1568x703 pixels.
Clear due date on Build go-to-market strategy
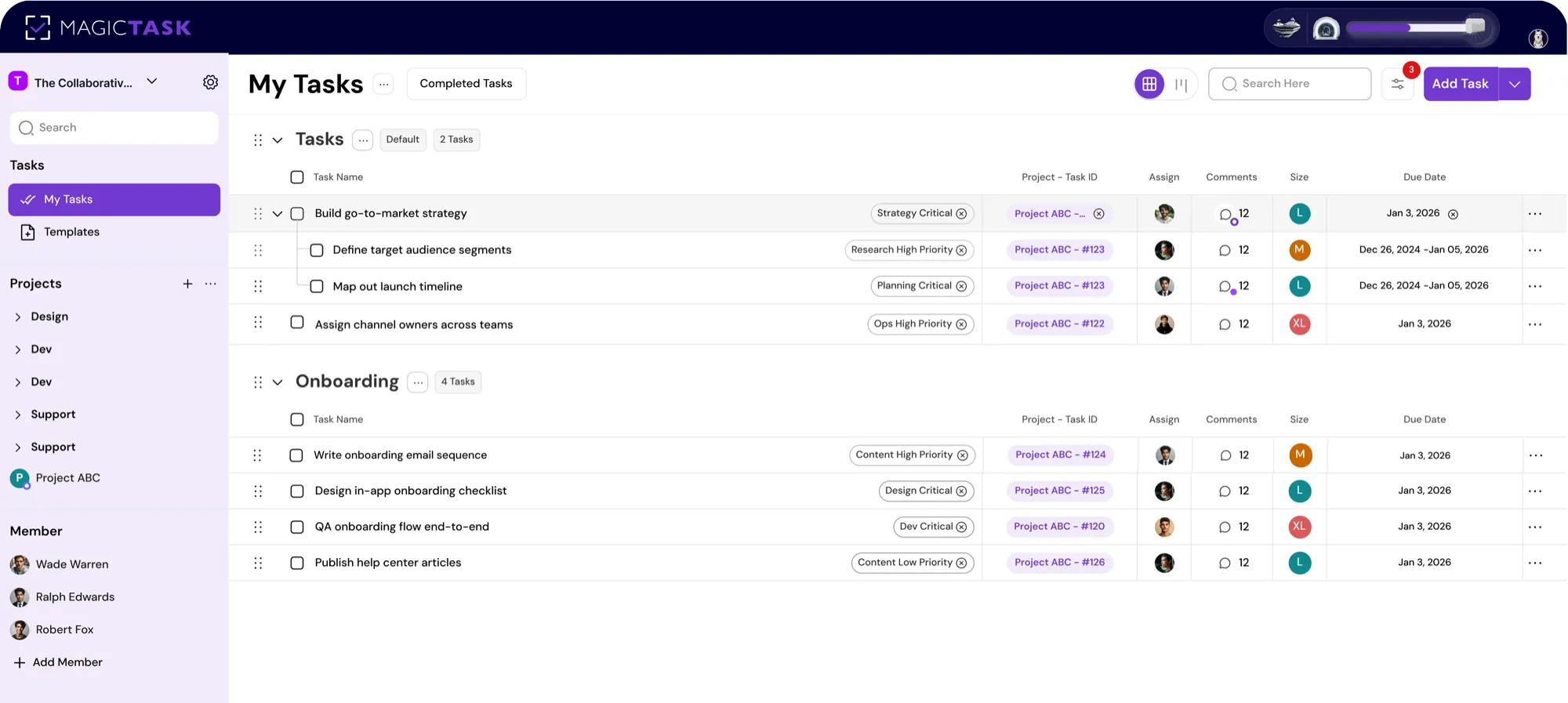1453,214
